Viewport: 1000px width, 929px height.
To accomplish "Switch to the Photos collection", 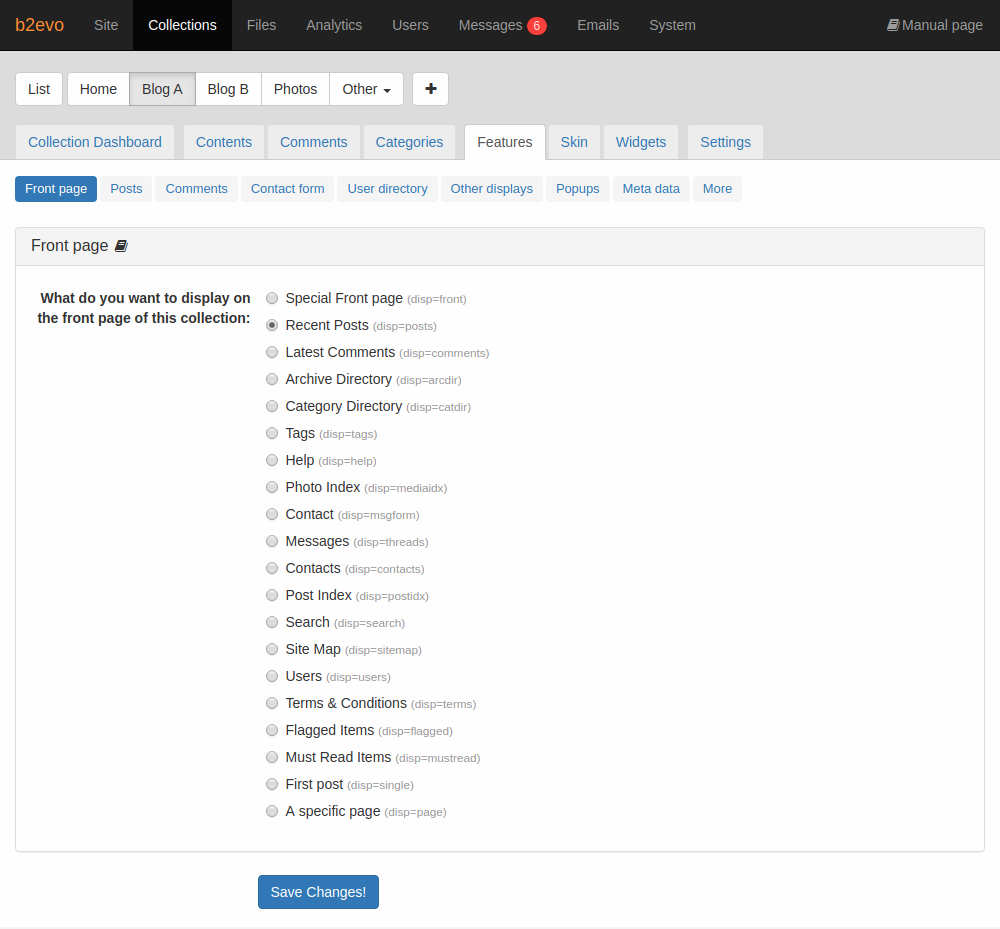I will tap(295, 89).
